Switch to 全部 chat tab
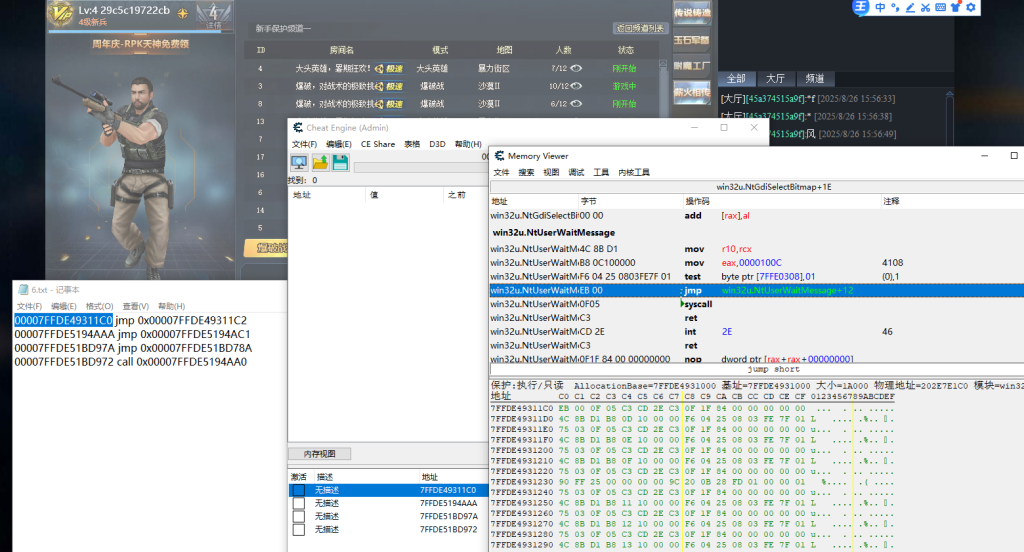This screenshot has width=1024, height=552. (736, 78)
